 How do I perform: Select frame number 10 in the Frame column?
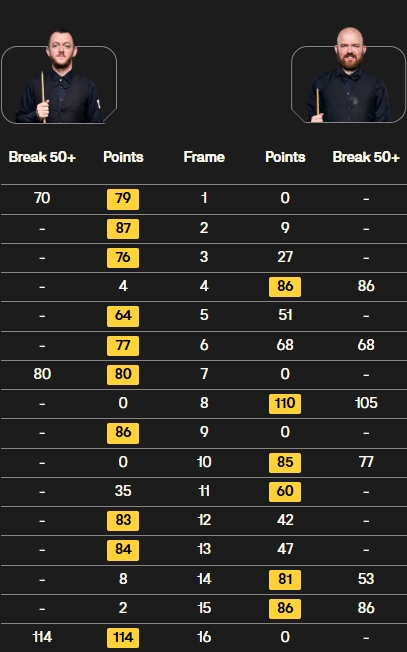[204, 462]
